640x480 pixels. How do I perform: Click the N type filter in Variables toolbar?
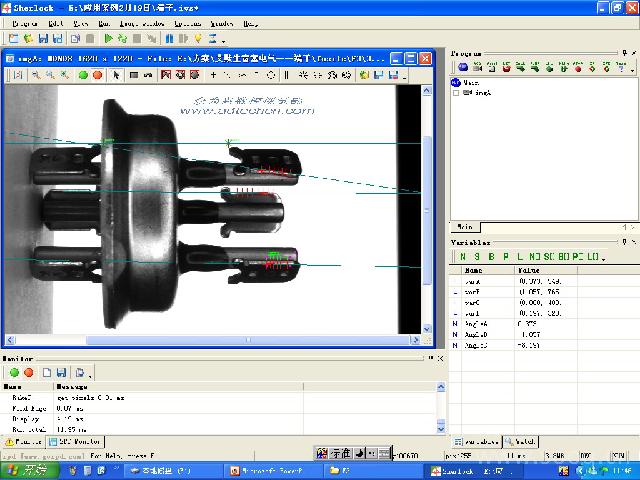pyautogui.click(x=463, y=257)
